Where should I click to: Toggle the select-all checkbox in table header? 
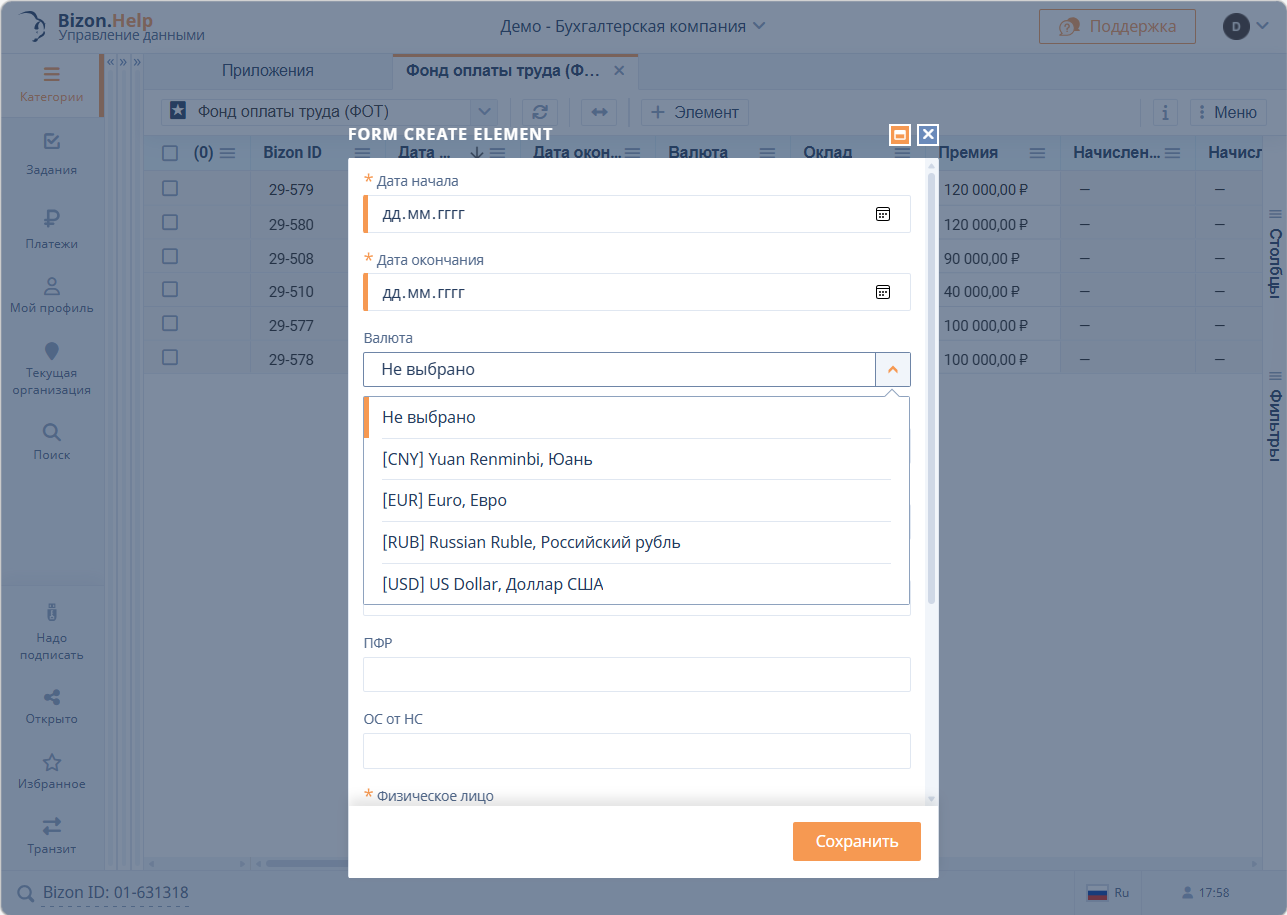[170, 153]
